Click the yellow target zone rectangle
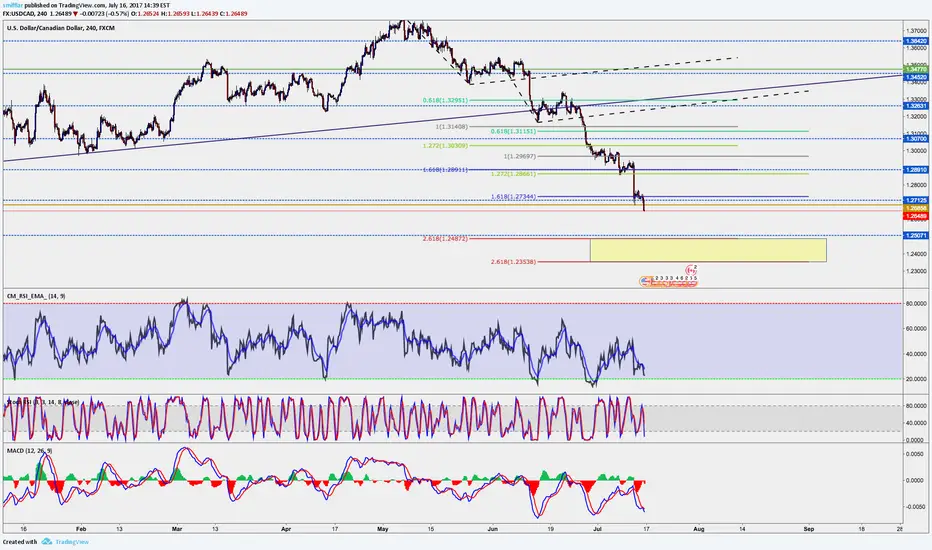Image resolution: width=932 pixels, height=550 pixels. (708, 250)
